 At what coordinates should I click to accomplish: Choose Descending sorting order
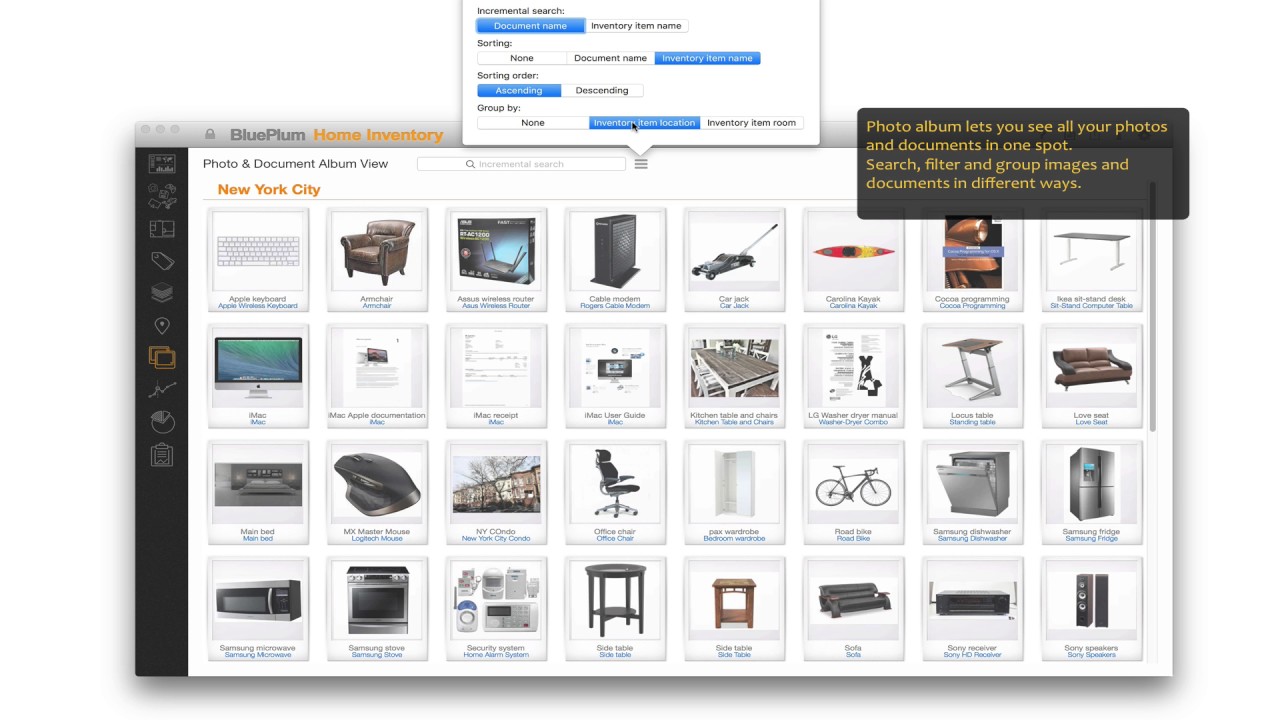point(602,90)
